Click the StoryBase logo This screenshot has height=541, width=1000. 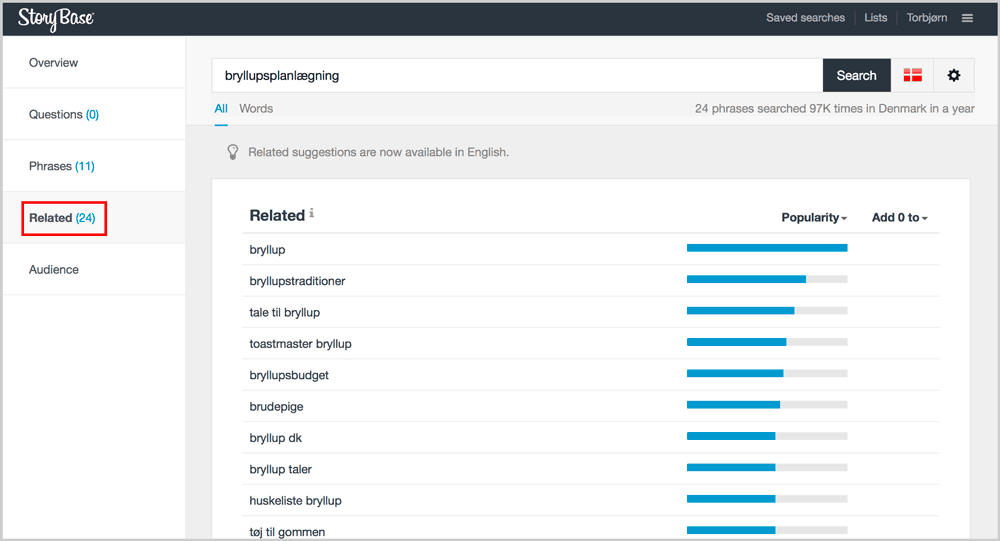click(x=56, y=19)
